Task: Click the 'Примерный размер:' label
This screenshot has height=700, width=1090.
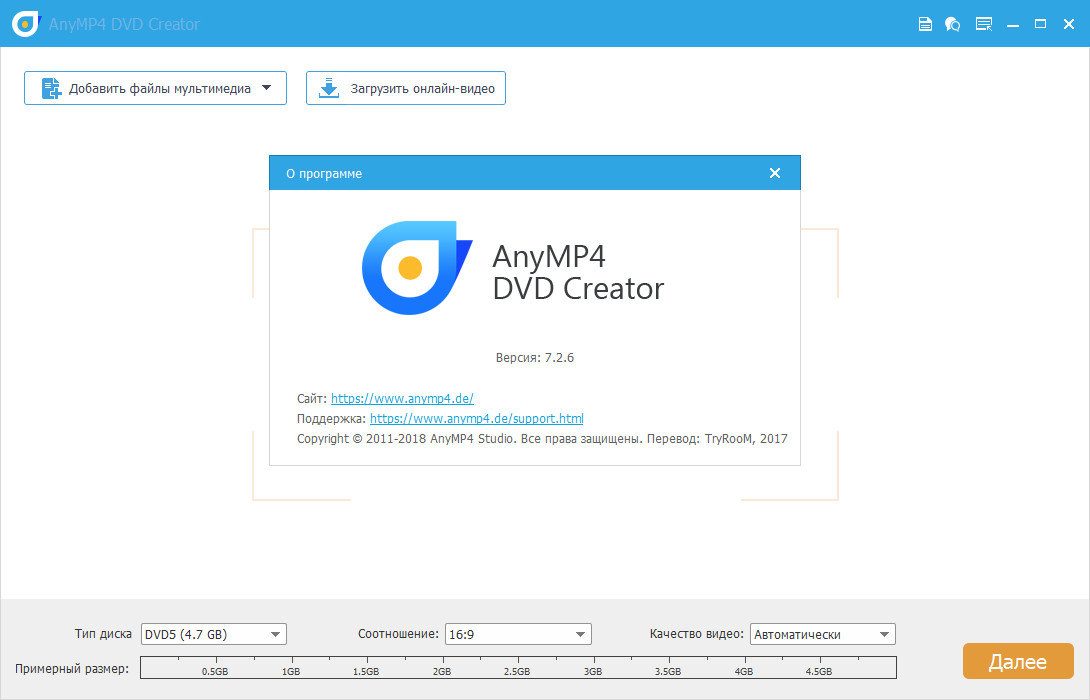Action: point(72,669)
